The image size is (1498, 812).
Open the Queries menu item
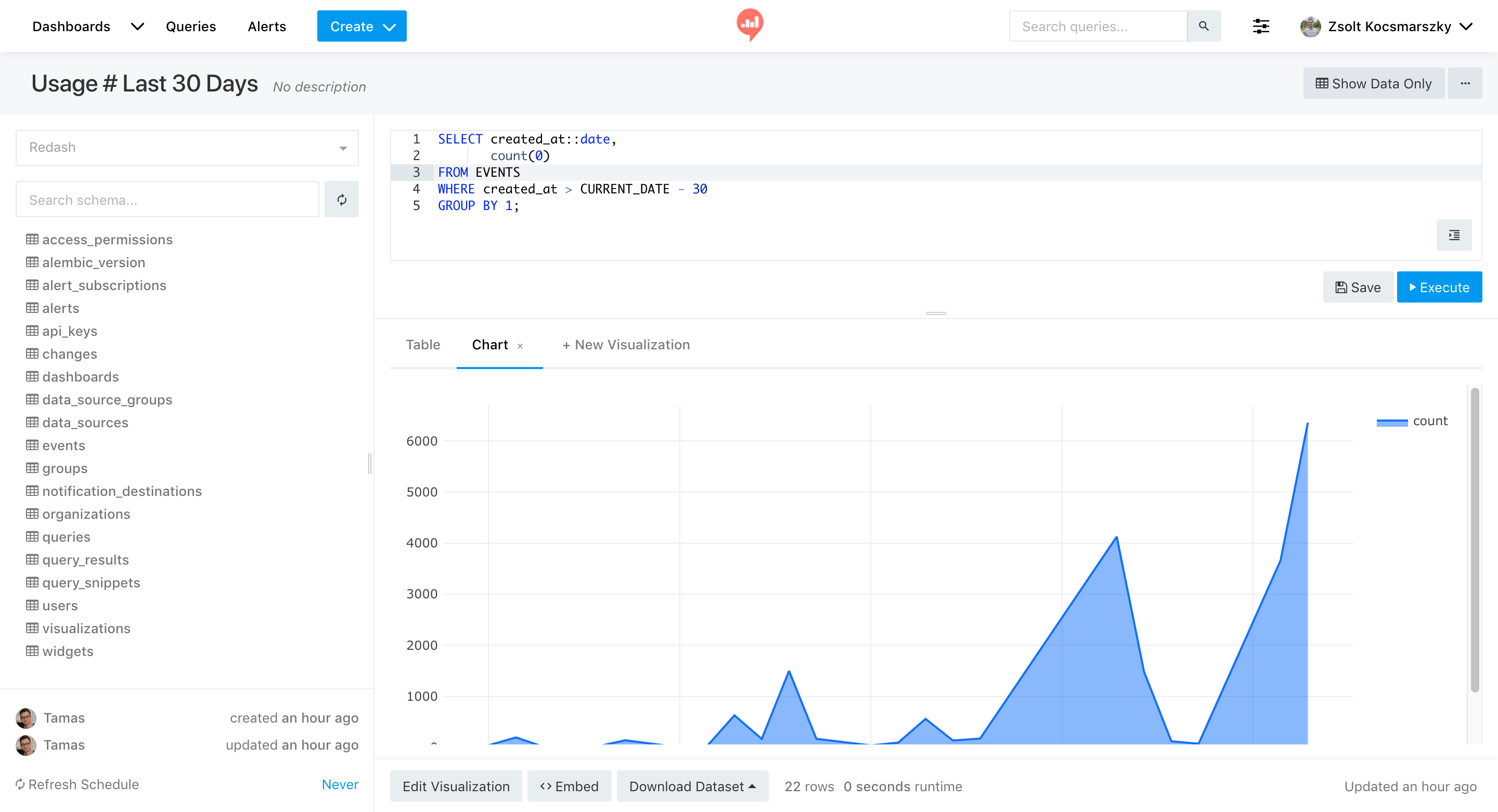point(191,26)
